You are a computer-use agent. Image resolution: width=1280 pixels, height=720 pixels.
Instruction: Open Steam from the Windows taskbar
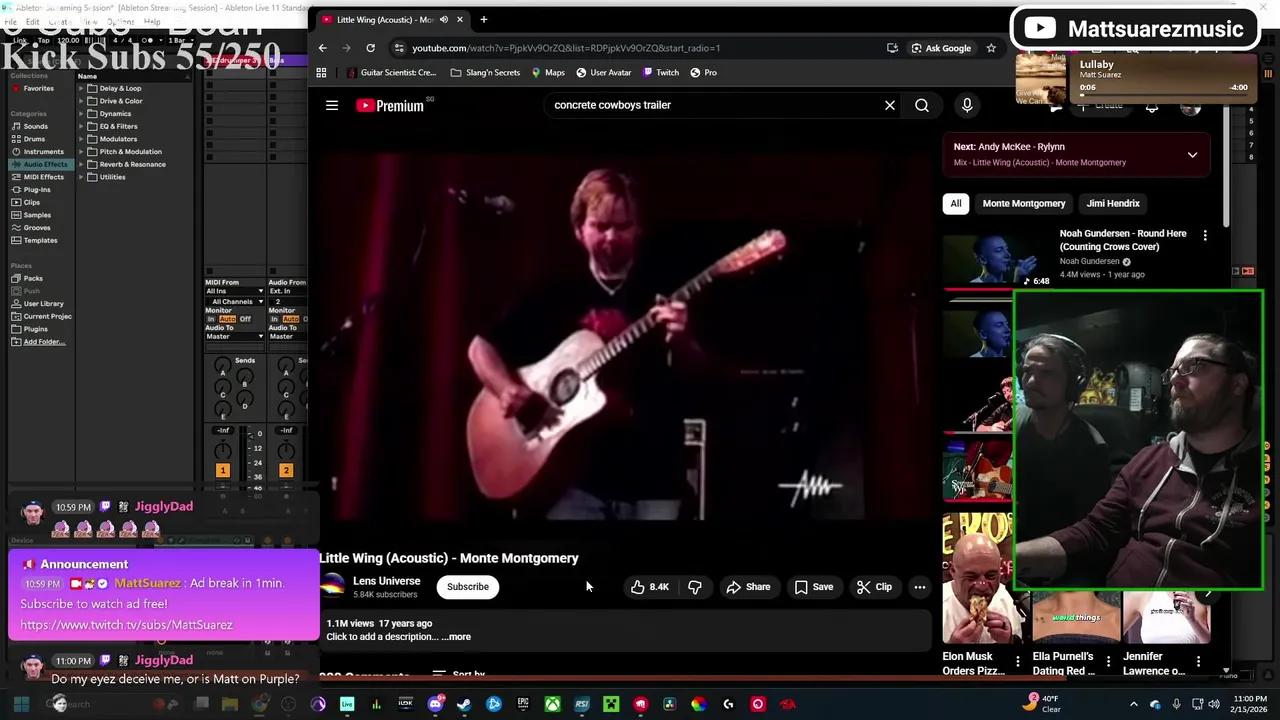(464, 704)
